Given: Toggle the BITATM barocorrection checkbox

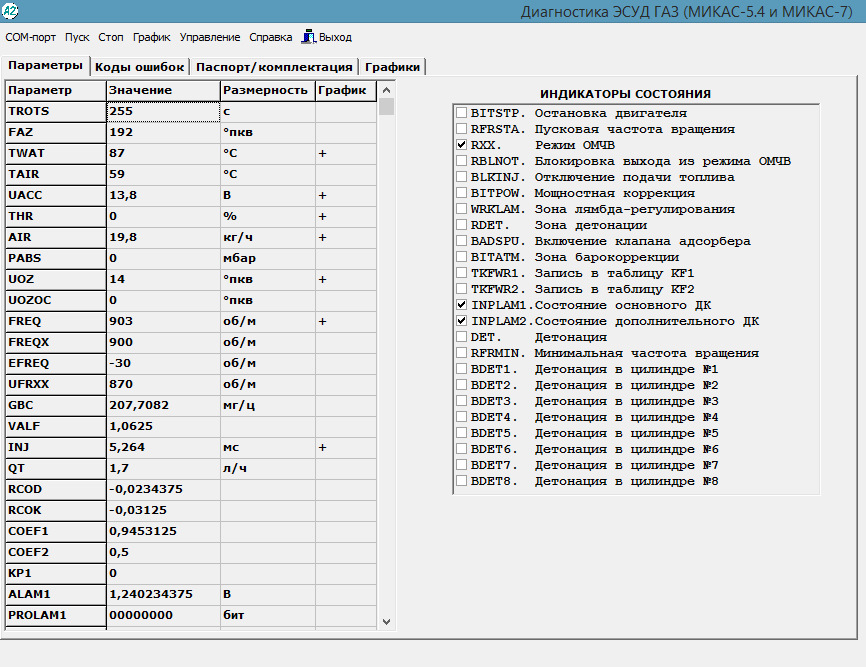Looking at the screenshot, I should [462, 257].
